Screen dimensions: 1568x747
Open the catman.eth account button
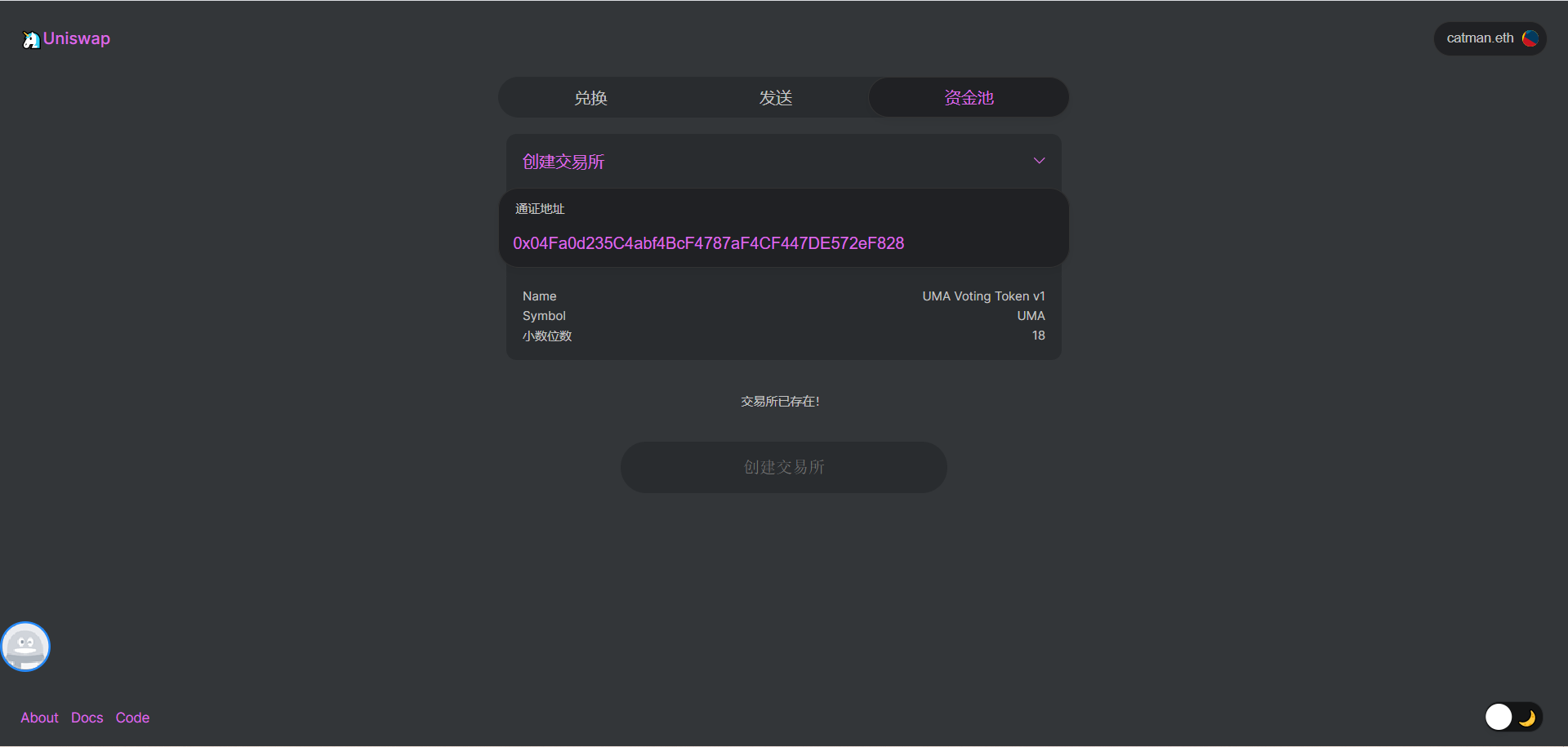(1490, 38)
